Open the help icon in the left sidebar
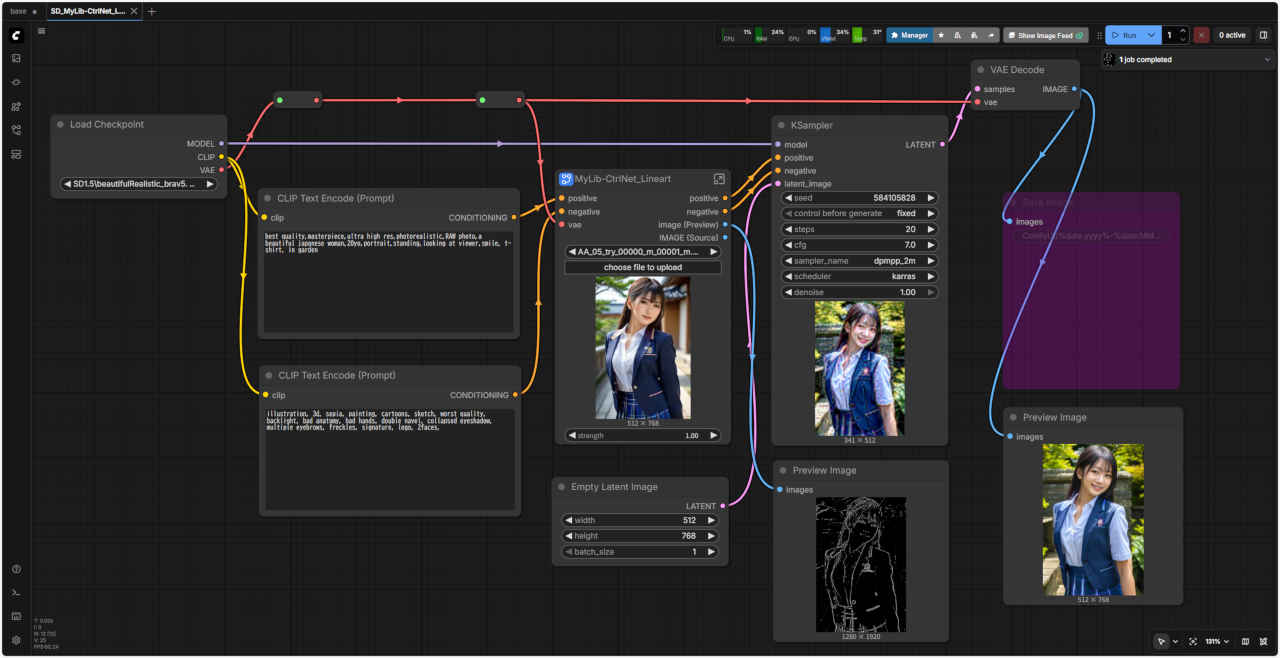 [16, 569]
